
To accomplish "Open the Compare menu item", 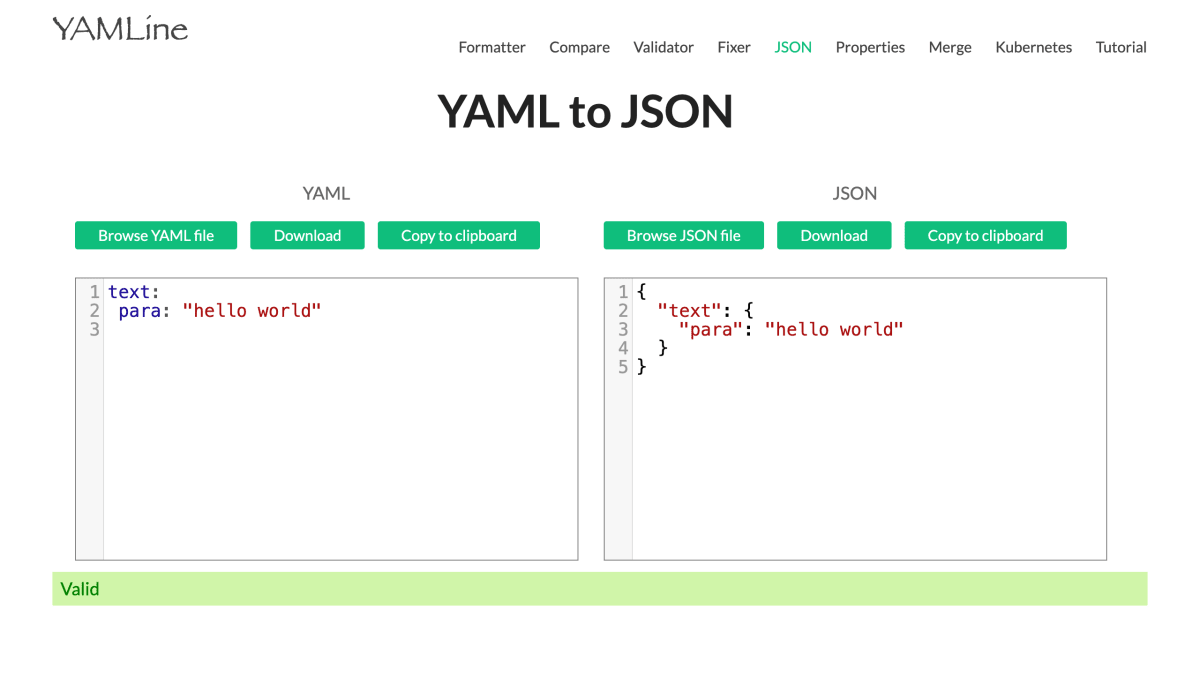I will pos(579,47).
